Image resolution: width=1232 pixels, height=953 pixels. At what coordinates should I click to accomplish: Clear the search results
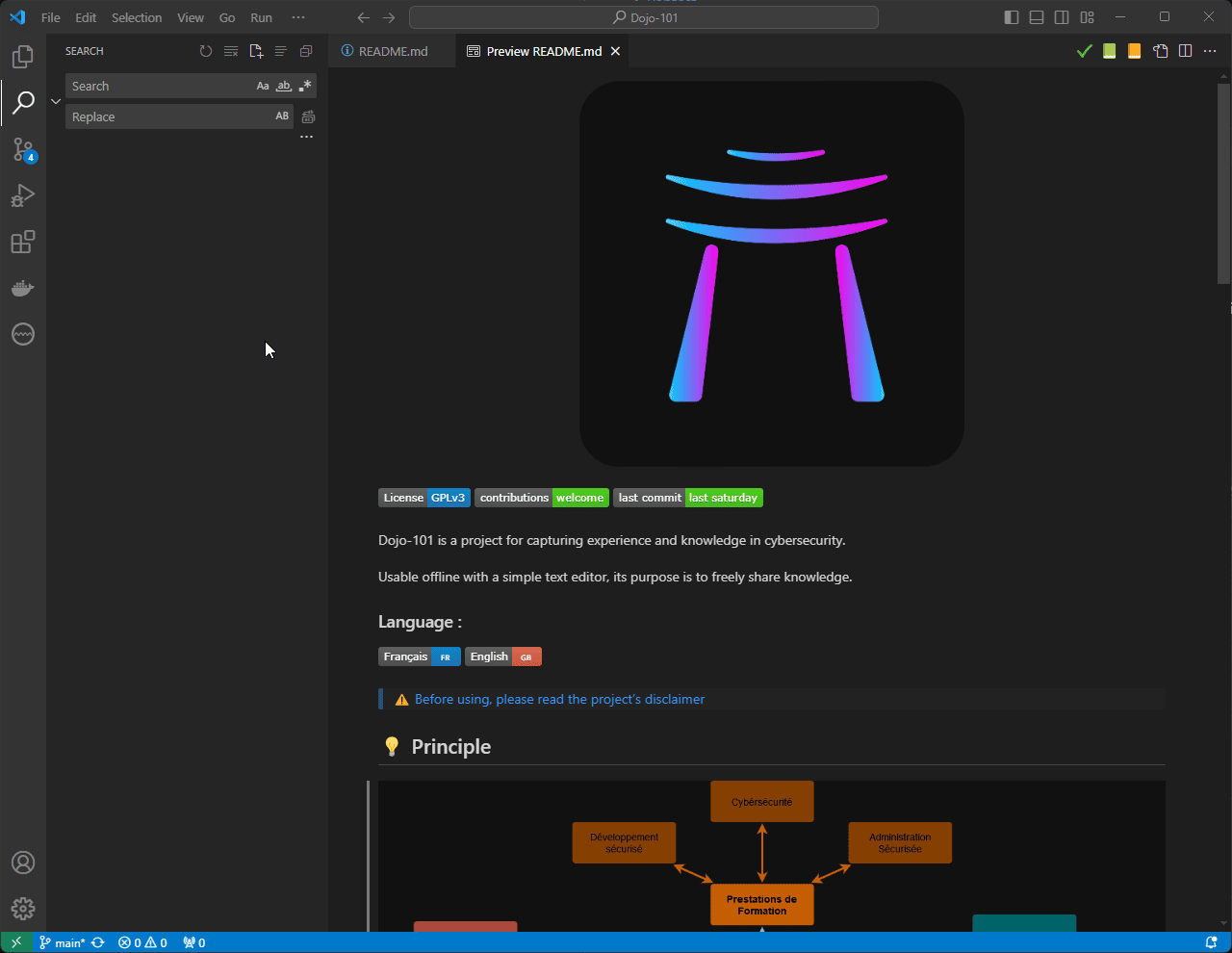[231, 51]
